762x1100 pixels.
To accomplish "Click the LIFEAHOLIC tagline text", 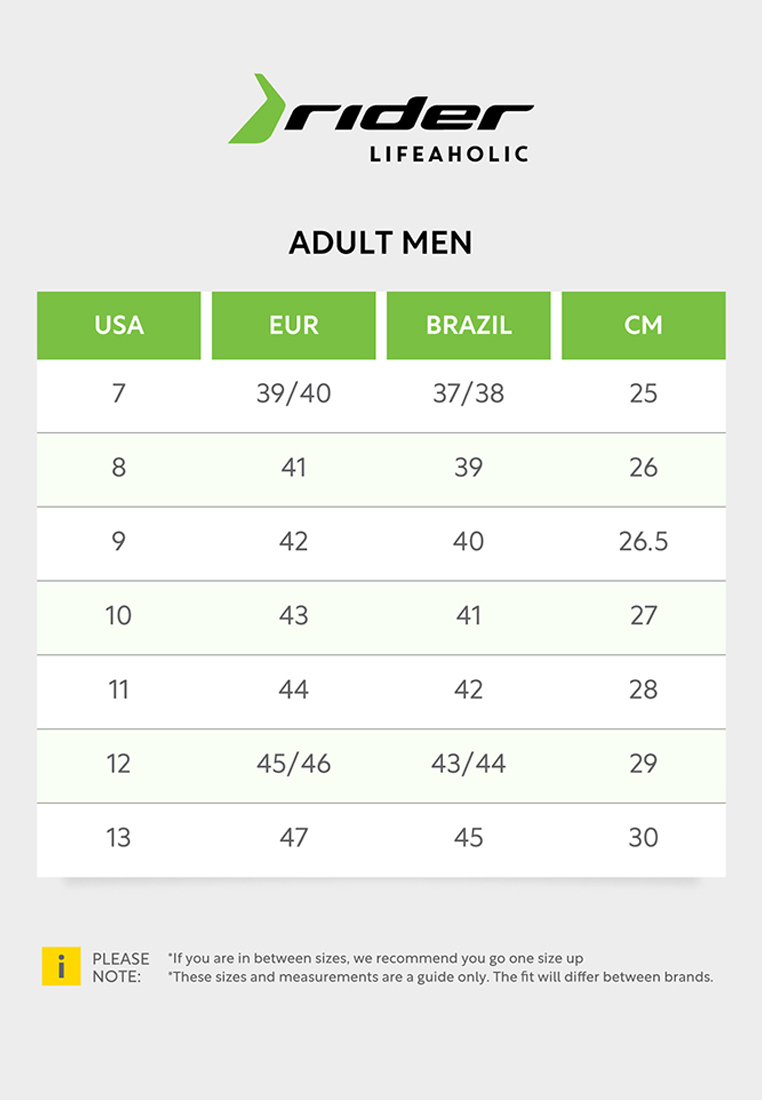I will pos(448,155).
